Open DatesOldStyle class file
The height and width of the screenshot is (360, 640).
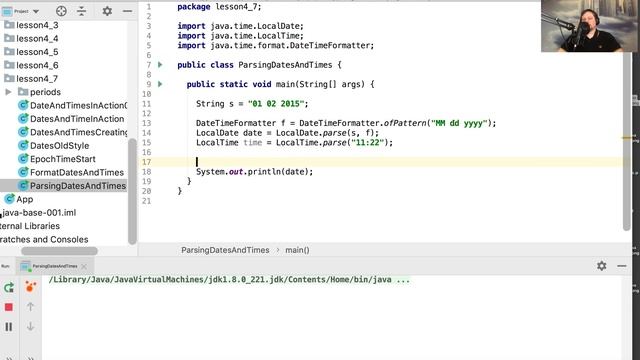pos(60,146)
